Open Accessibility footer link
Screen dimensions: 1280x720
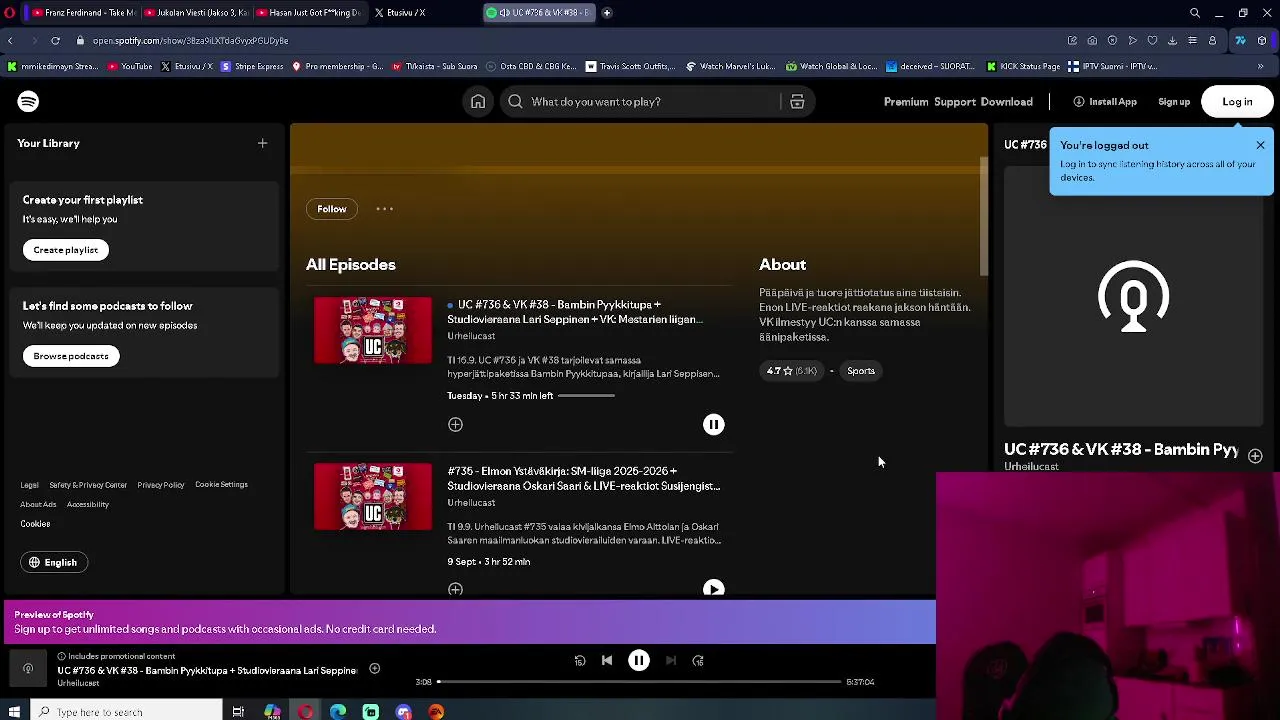88,505
